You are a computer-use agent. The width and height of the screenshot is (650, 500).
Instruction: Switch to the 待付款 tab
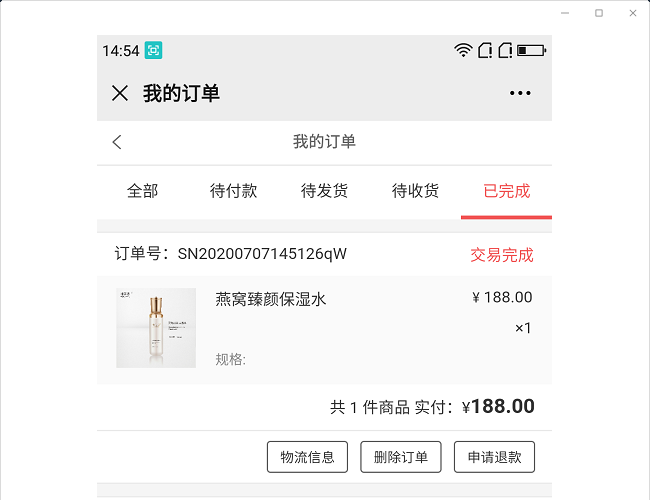pos(233,191)
